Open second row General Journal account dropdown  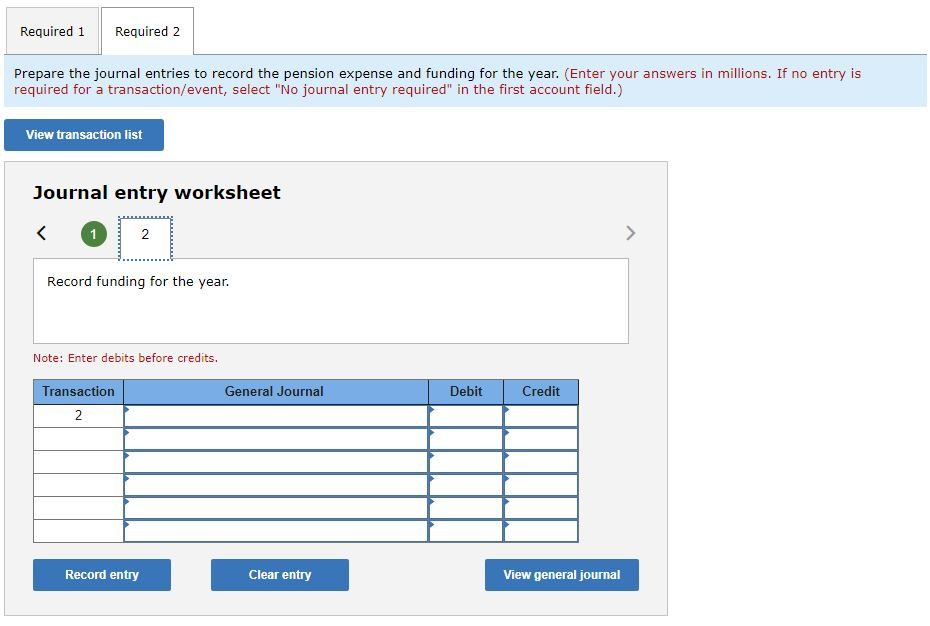pyautogui.click(x=276, y=439)
